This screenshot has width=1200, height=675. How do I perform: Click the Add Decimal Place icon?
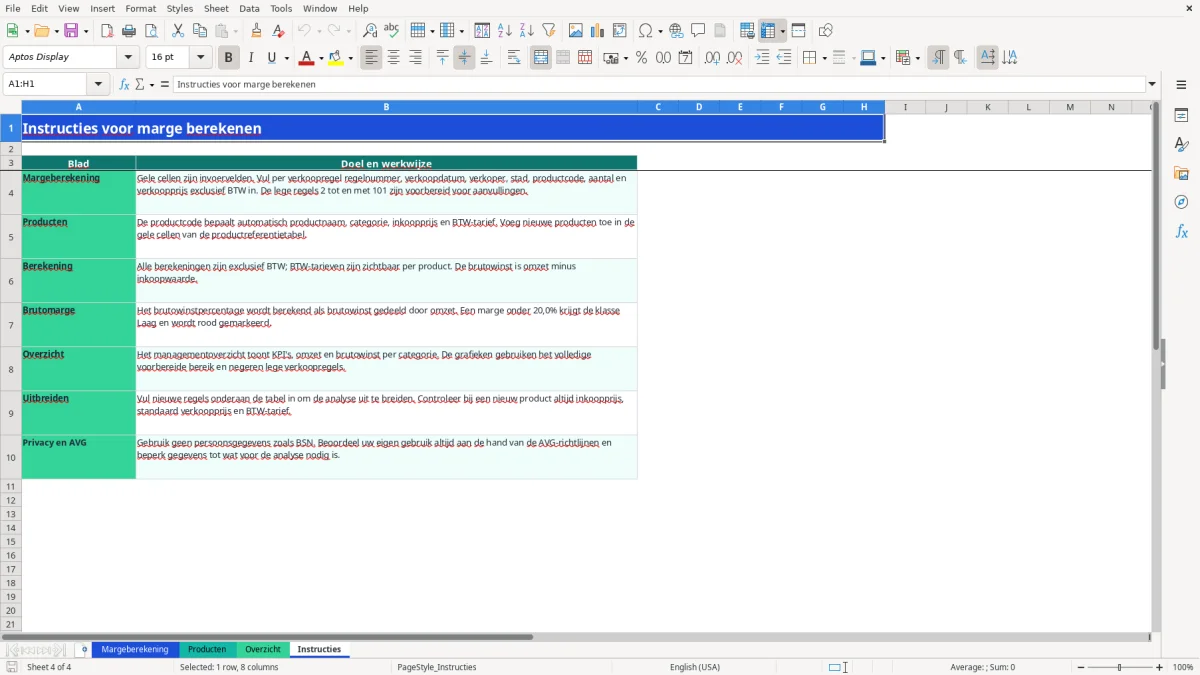tap(712, 58)
